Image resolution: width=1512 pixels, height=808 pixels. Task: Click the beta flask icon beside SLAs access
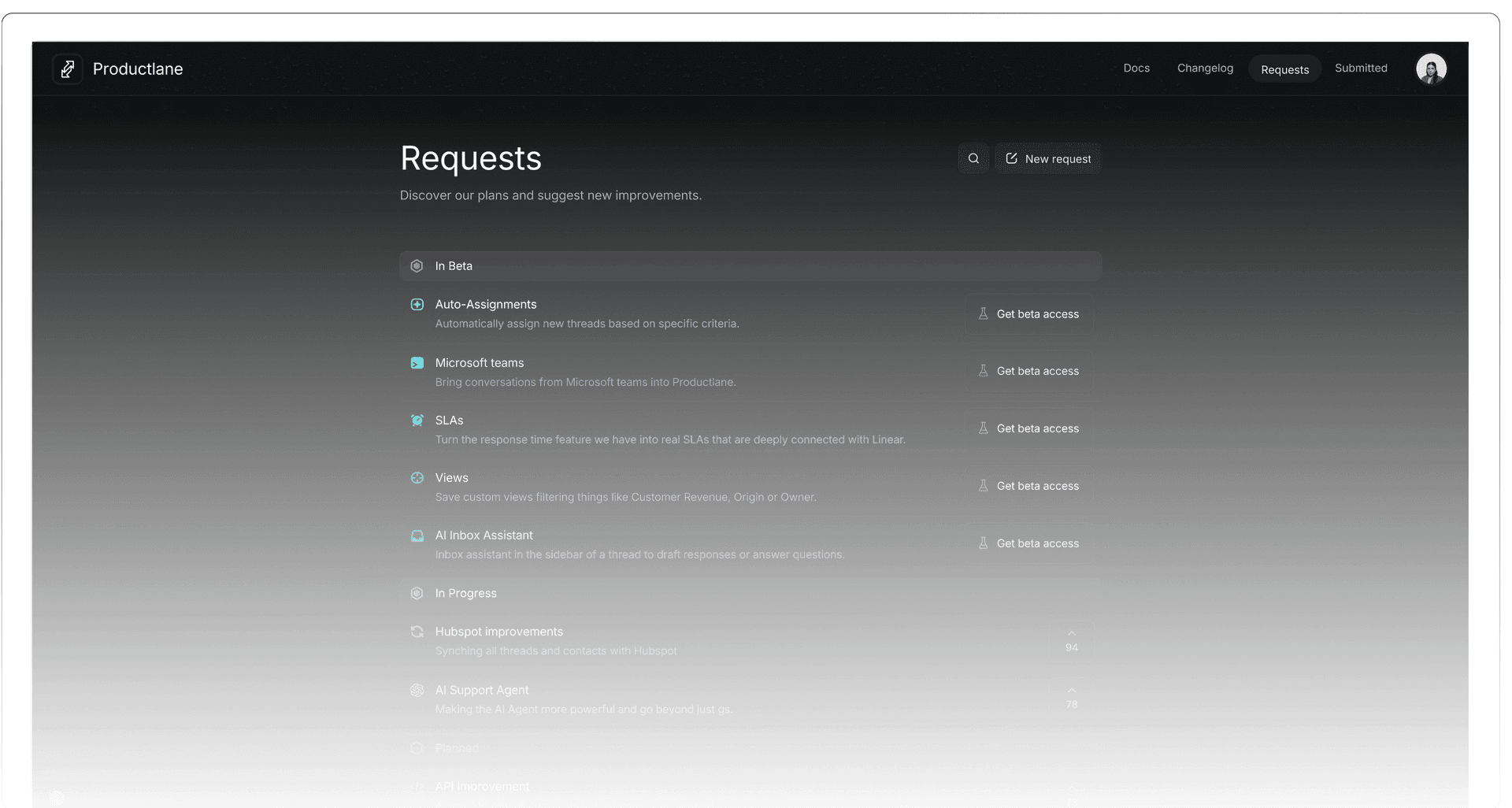point(983,428)
